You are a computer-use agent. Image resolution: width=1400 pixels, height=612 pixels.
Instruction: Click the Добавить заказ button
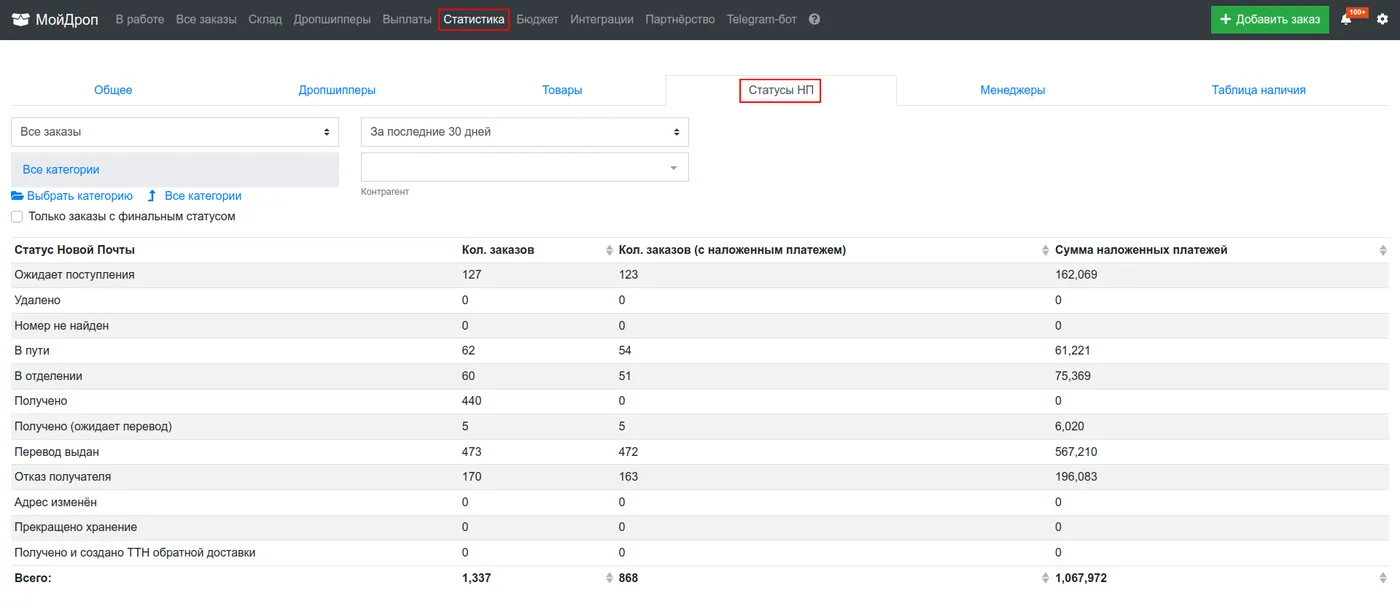coord(1270,20)
